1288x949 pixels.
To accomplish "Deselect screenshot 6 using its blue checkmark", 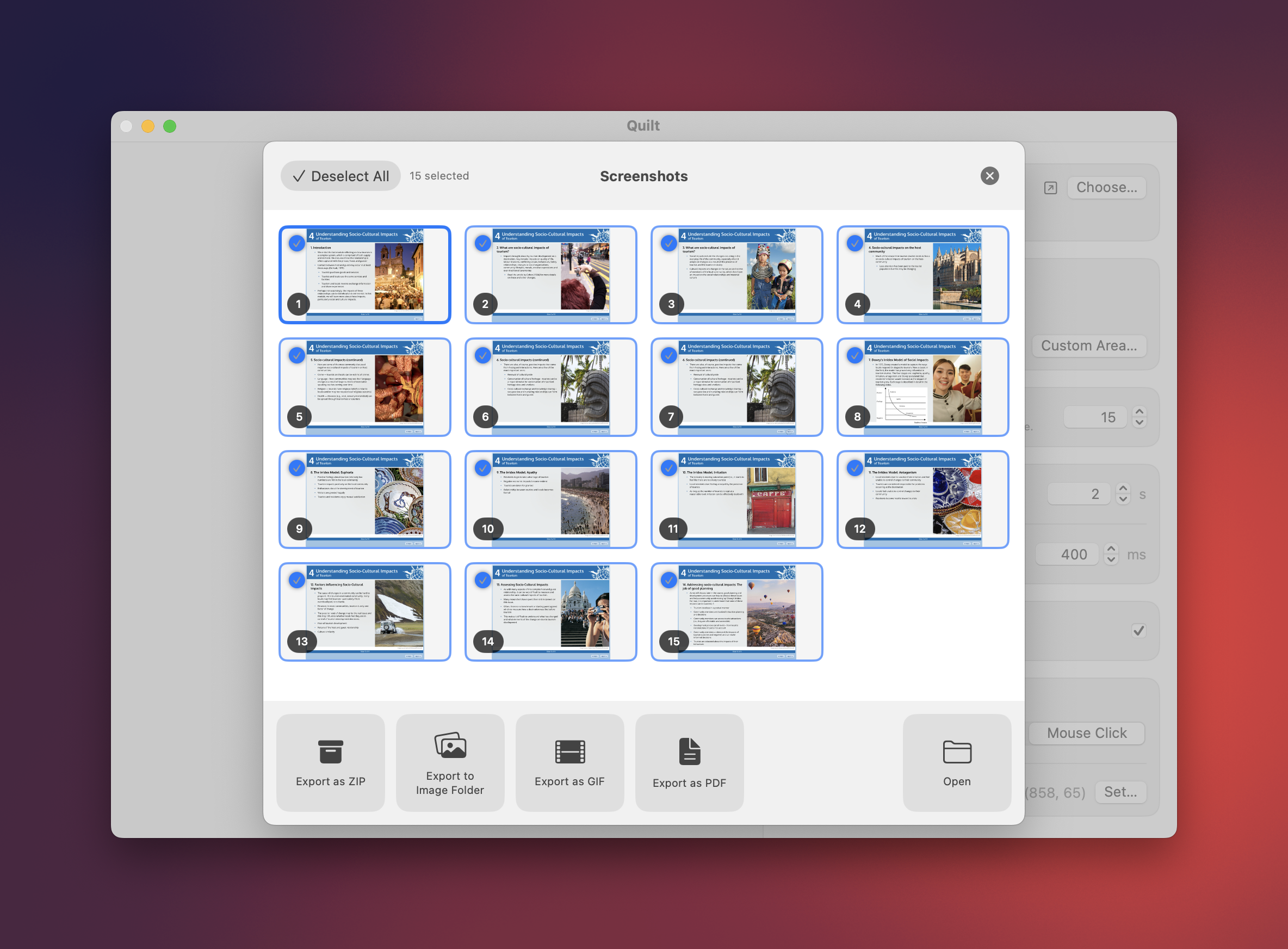I will [483, 355].
